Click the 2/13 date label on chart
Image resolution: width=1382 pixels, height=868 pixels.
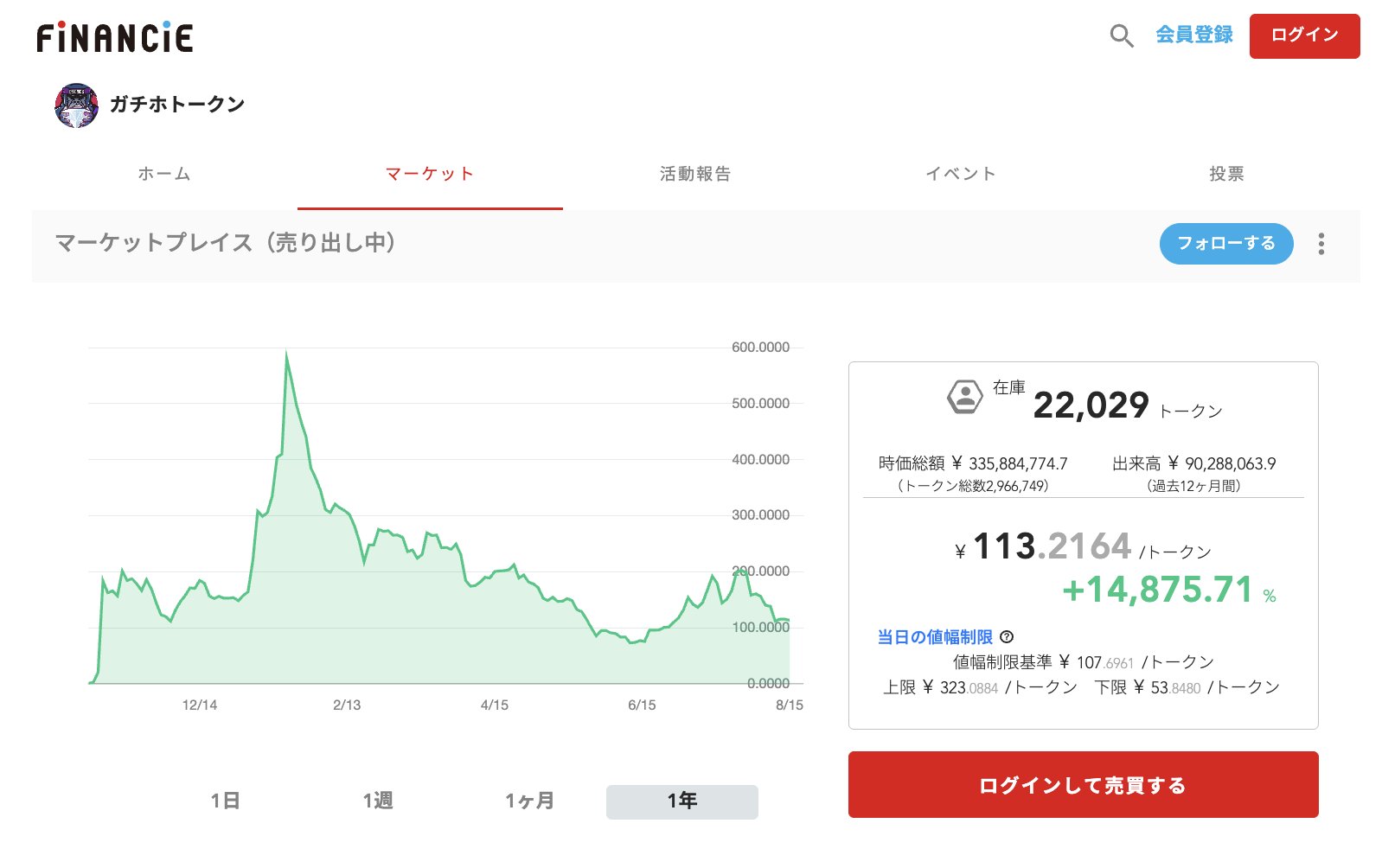click(x=347, y=705)
